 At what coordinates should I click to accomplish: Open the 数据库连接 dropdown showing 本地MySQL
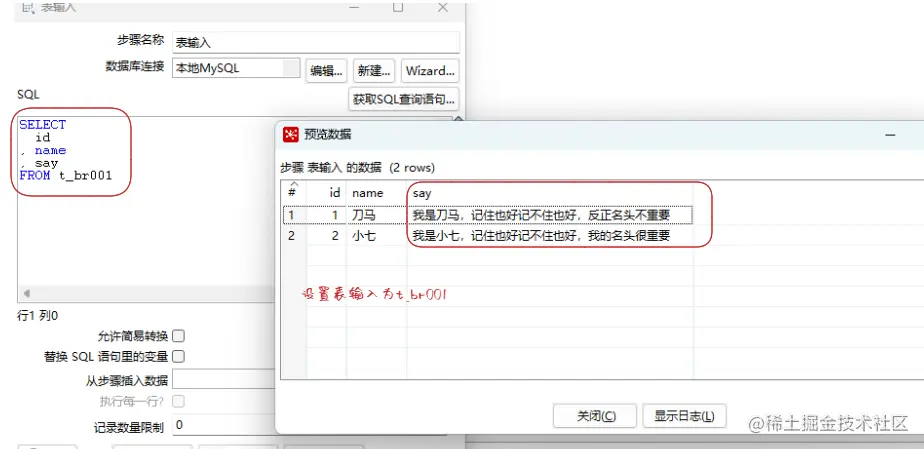pos(236,68)
